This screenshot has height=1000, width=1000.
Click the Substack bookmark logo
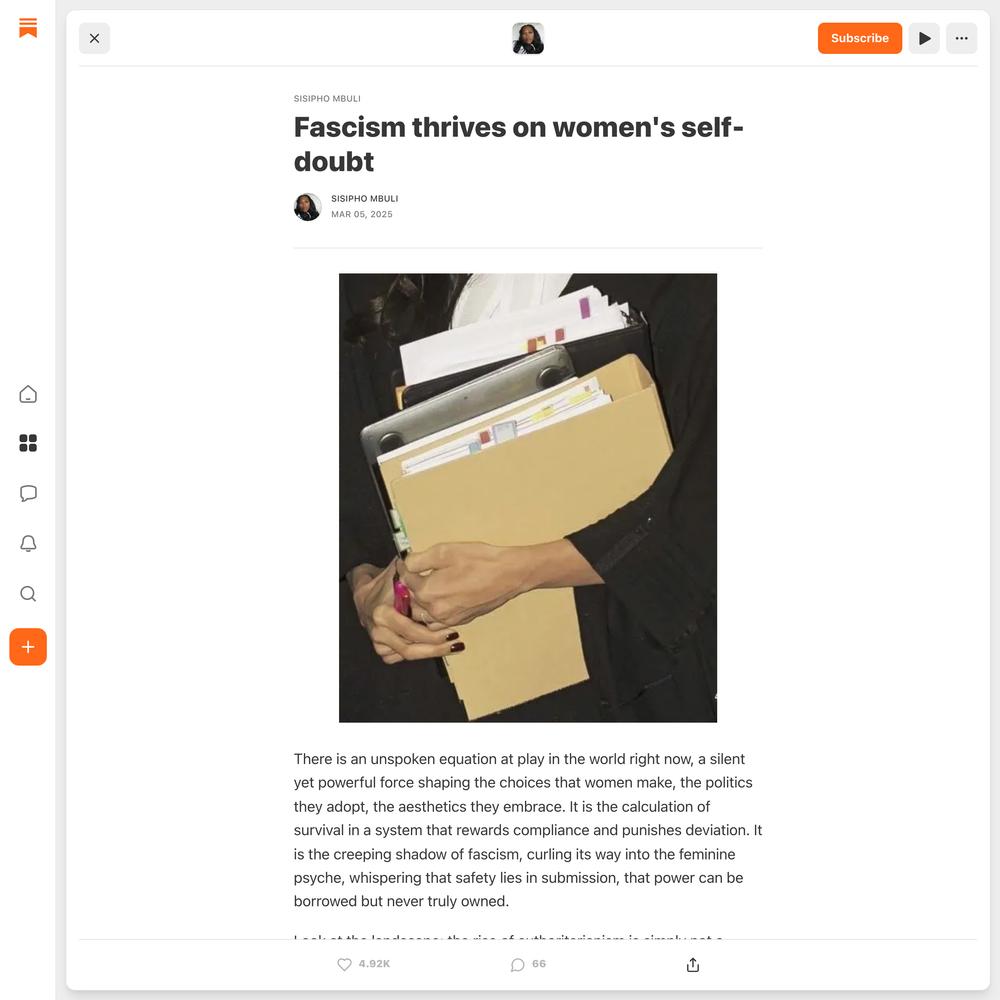(x=28, y=28)
